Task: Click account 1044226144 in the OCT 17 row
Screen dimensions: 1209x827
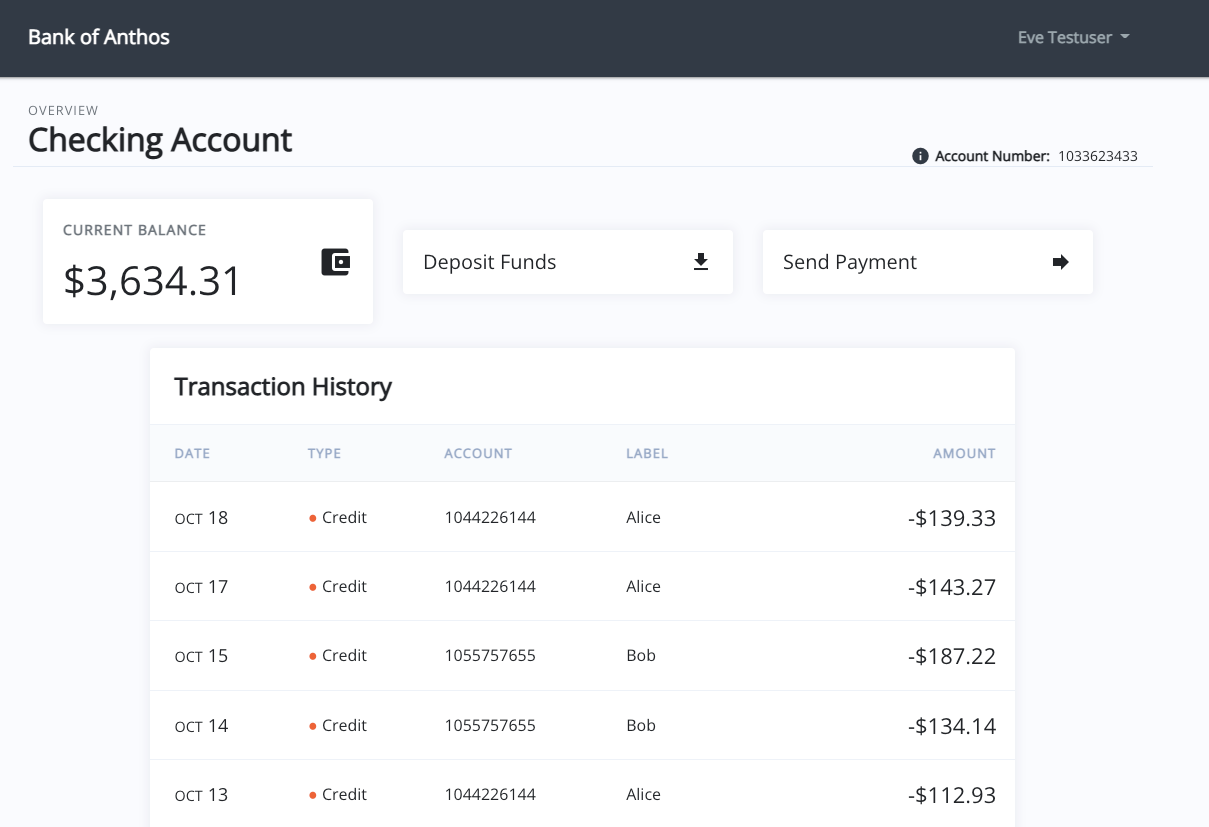Action: coord(490,587)
